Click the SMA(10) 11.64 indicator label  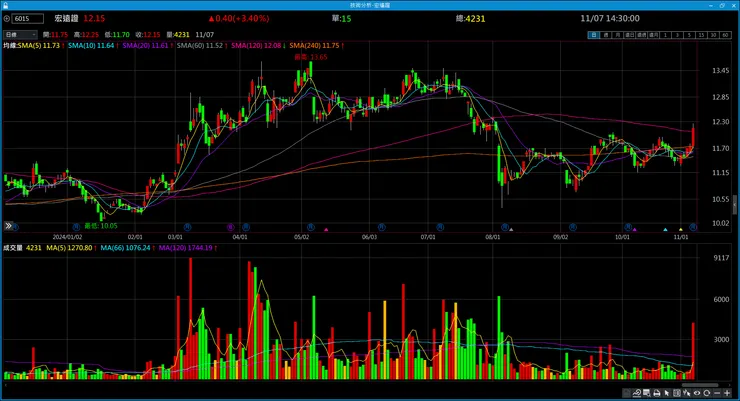[91, 46]
